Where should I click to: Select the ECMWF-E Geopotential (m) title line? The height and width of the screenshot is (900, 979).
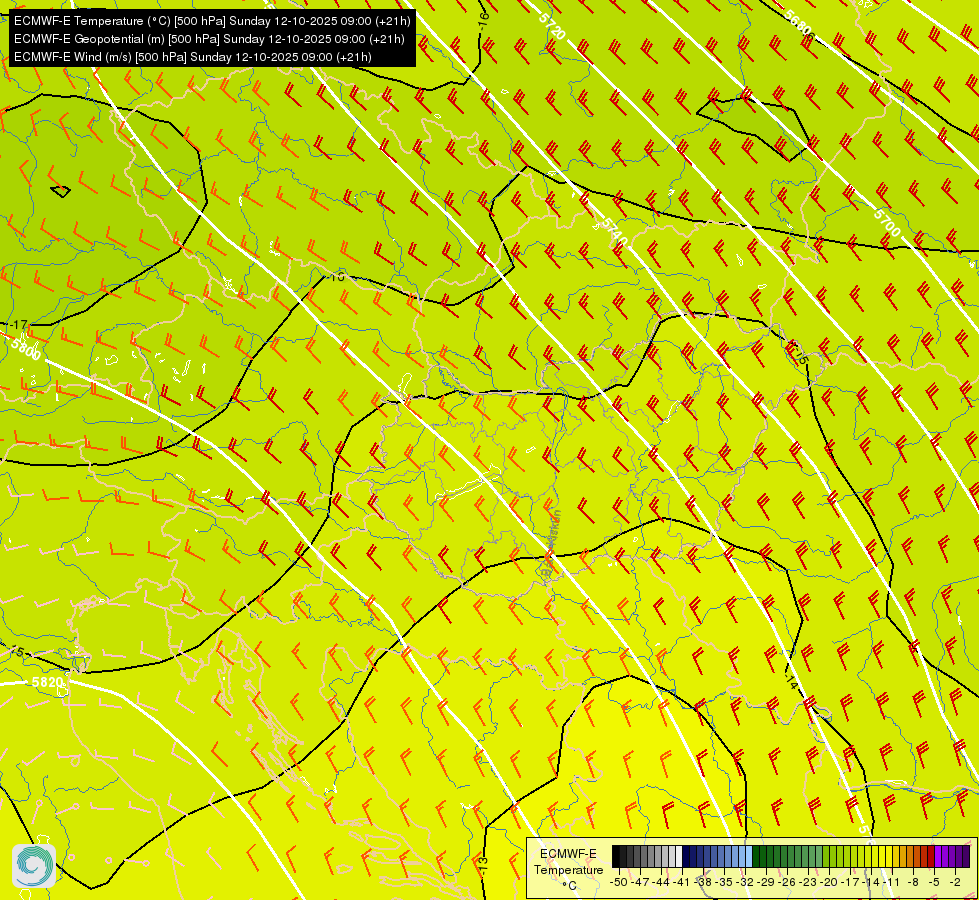coord(209,39)
